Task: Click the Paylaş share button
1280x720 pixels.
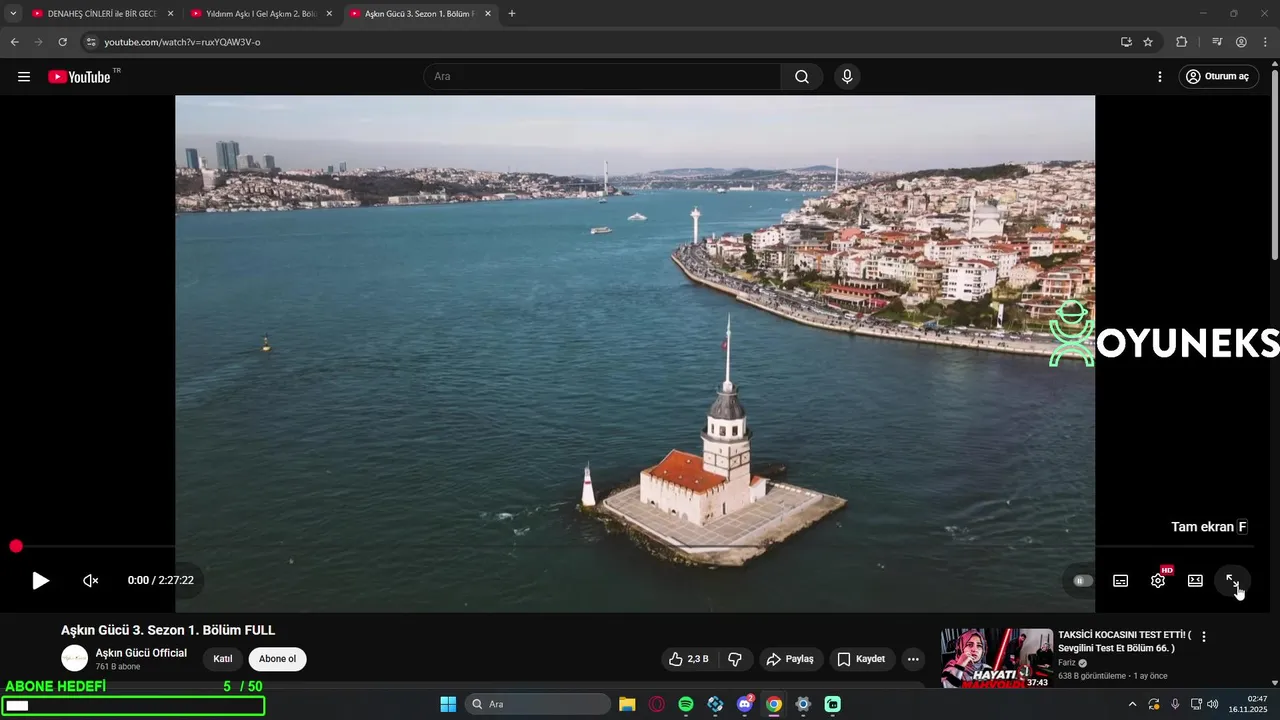Action: (790, 659)
